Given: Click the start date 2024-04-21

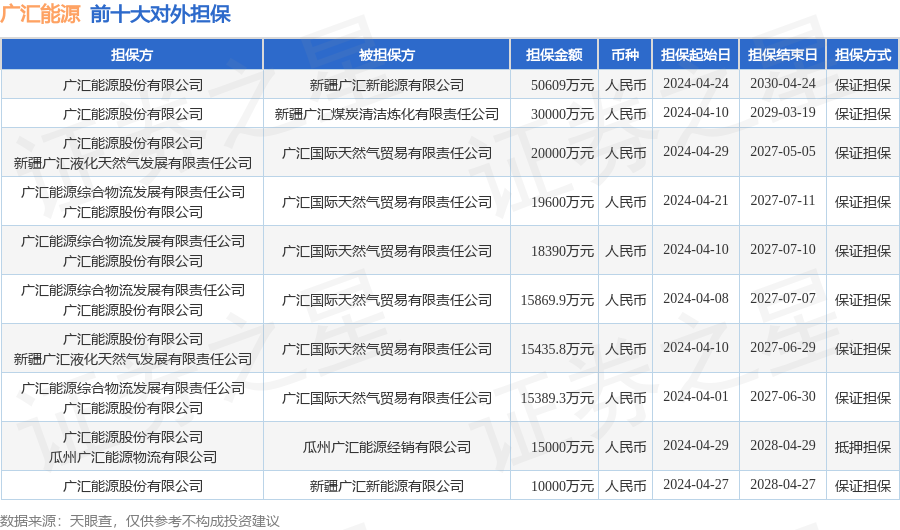Looking at the screenshot, I should 696,200.
